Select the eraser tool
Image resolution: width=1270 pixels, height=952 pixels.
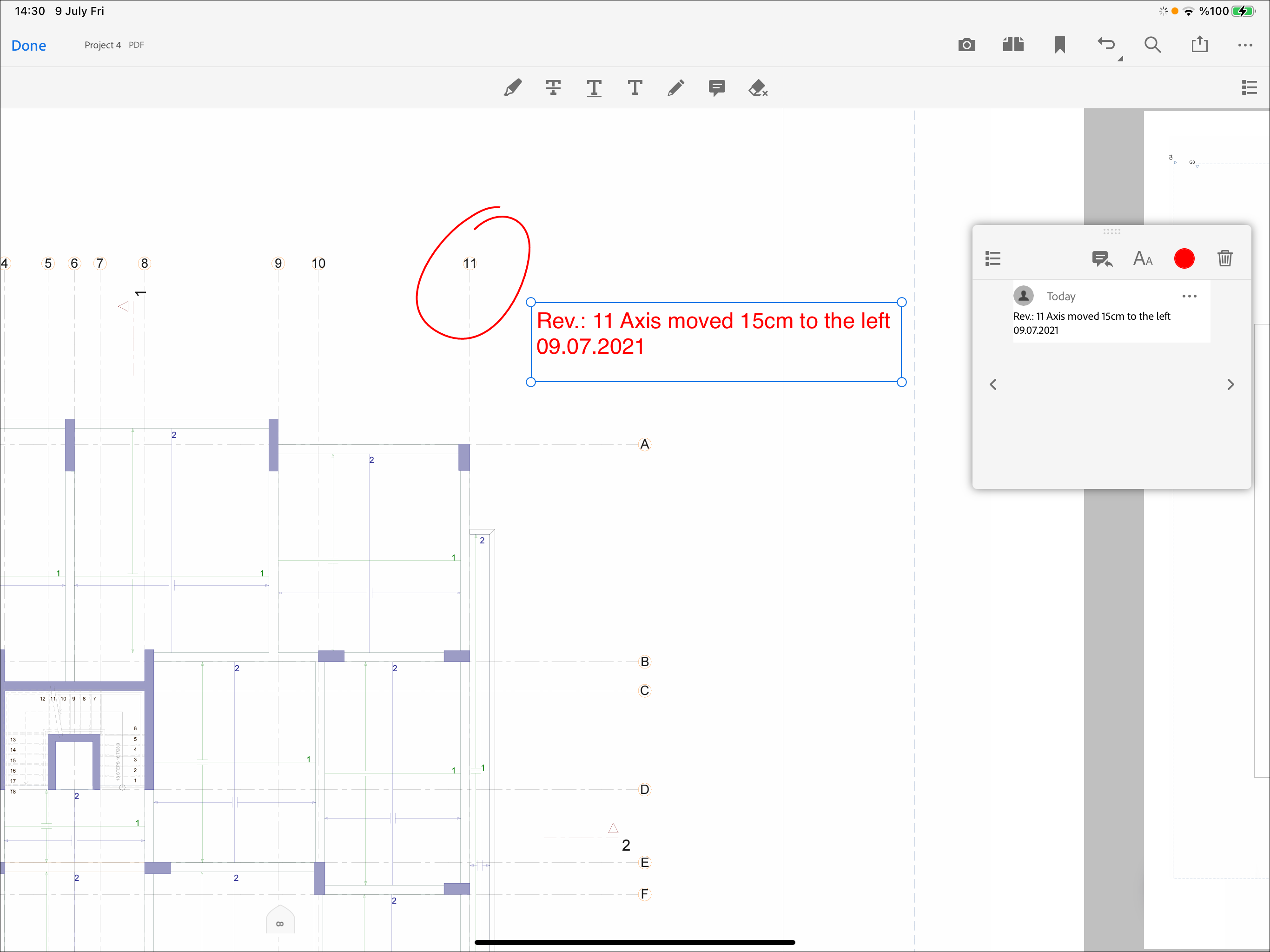758,88
